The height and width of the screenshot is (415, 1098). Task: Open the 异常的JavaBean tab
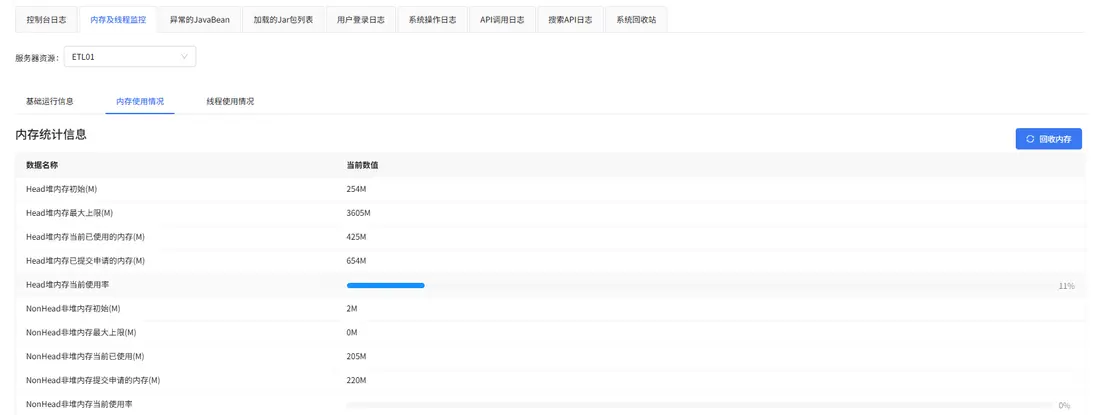click(200, 20)
